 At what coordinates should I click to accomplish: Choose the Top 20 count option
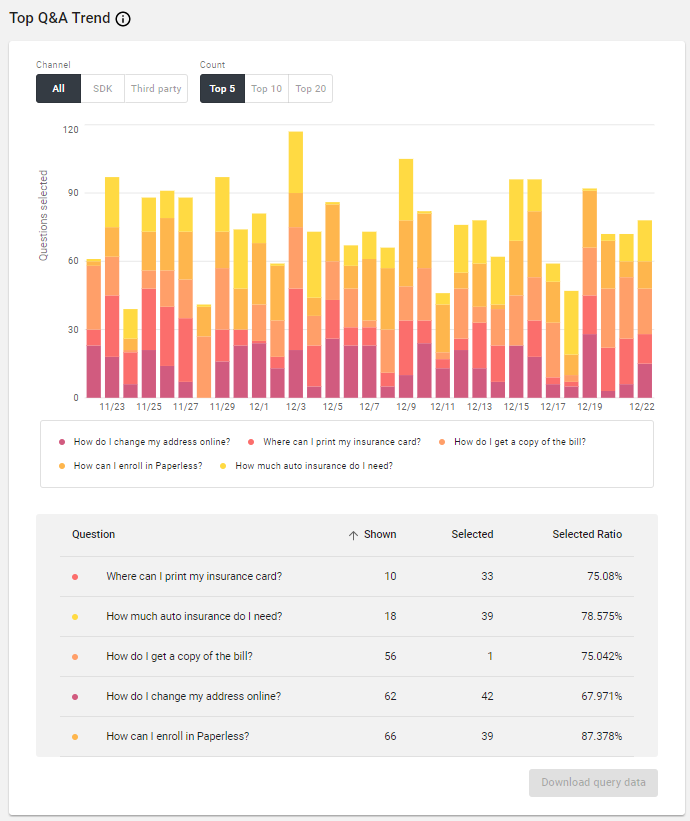(310, 88)
